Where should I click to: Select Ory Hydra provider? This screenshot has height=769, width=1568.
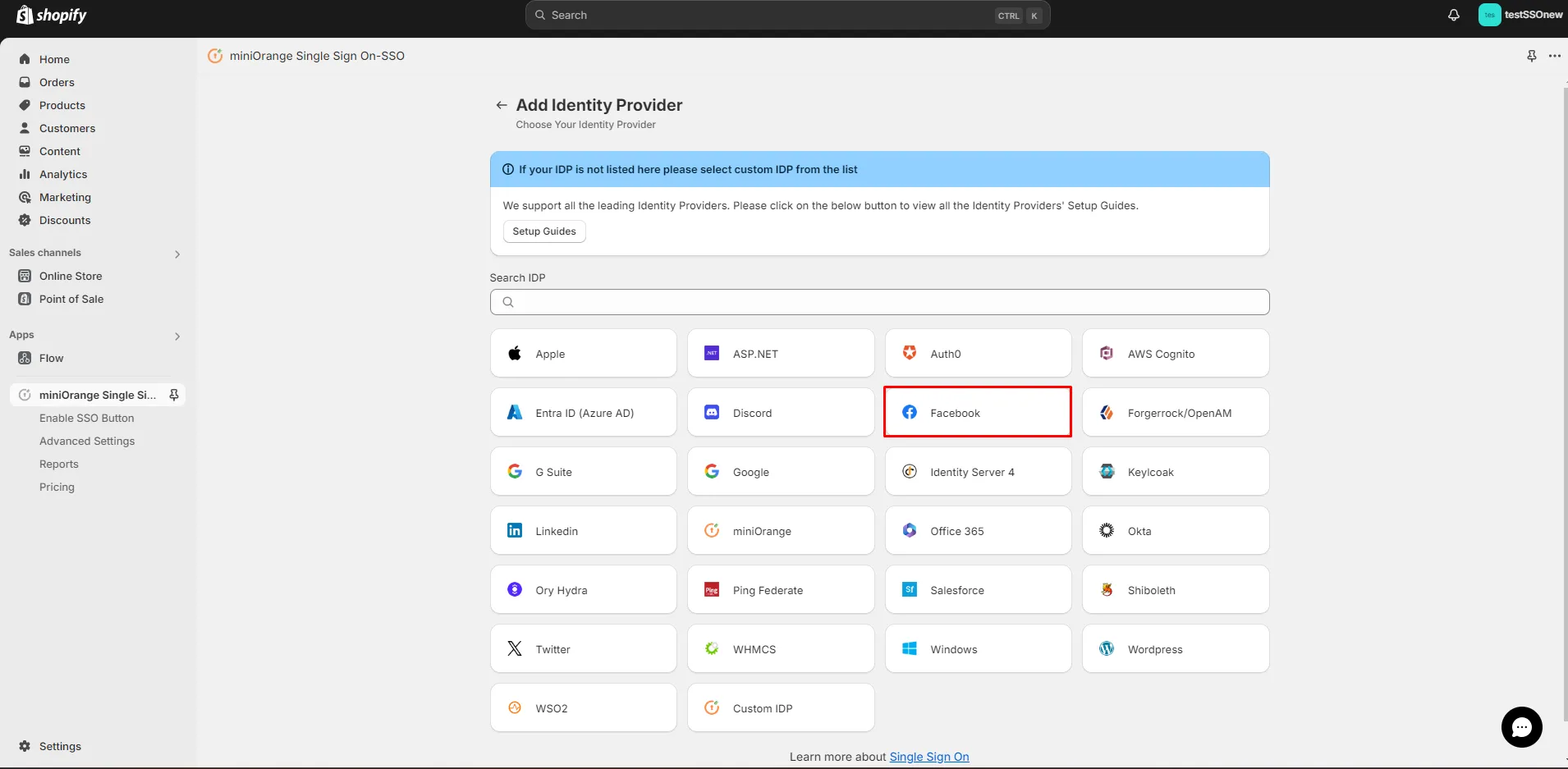coord(584,590)
